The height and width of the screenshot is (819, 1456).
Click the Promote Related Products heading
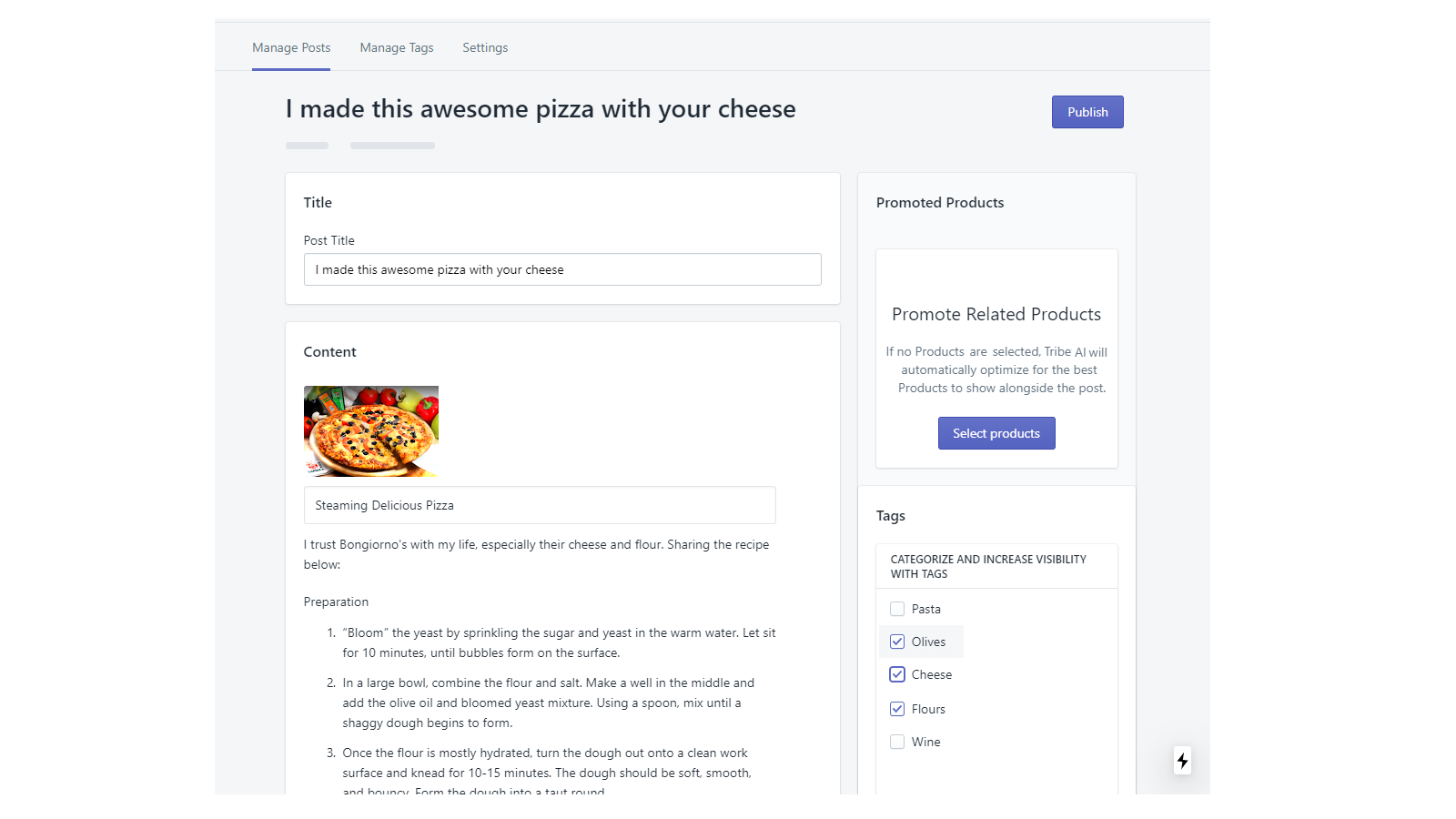click(x=996, y=314)
